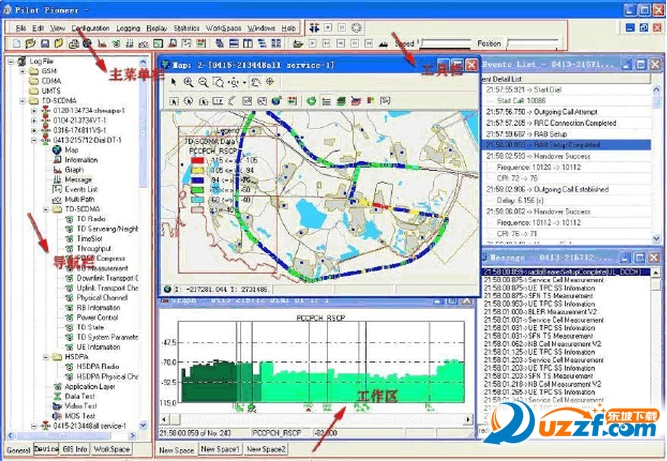Click the globe icon in Map second toolbar
The image size is (667, 461).
276,101
